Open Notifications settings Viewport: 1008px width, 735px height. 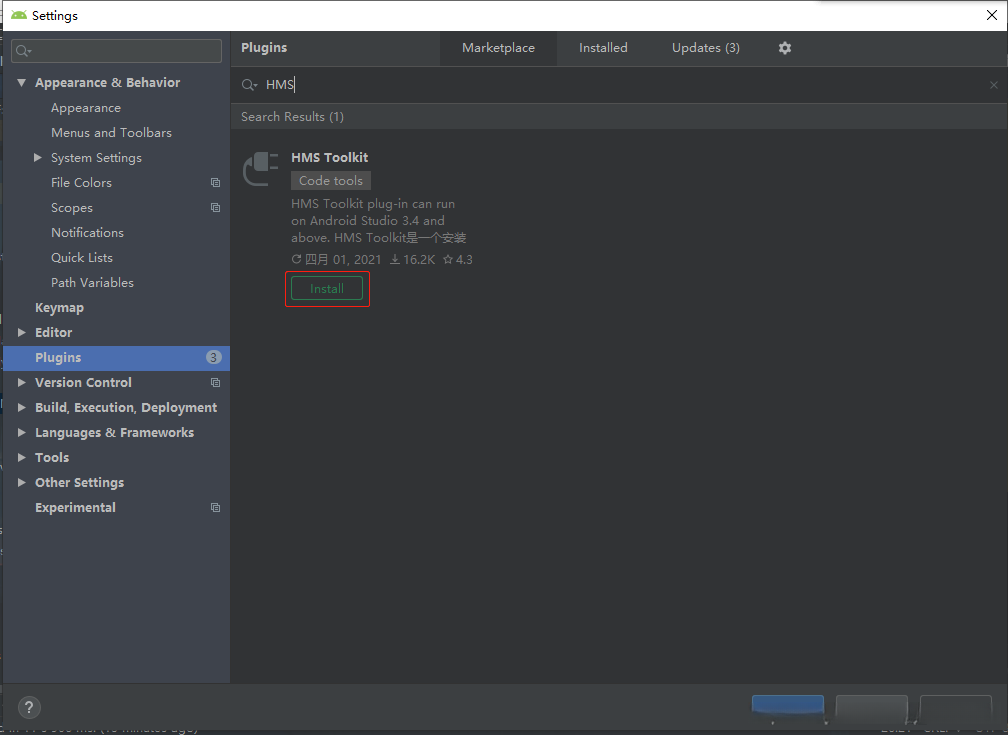click(x=87, y=233)
